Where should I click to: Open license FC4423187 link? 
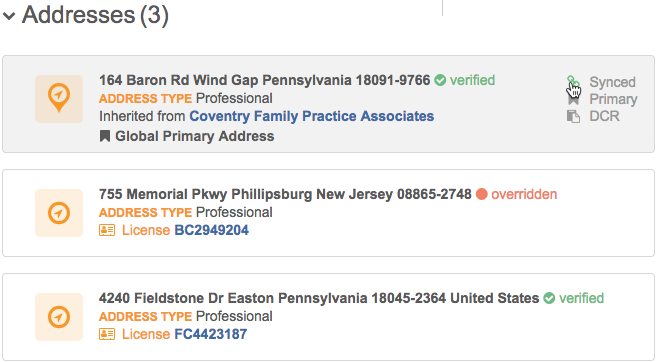pos(211,334)
